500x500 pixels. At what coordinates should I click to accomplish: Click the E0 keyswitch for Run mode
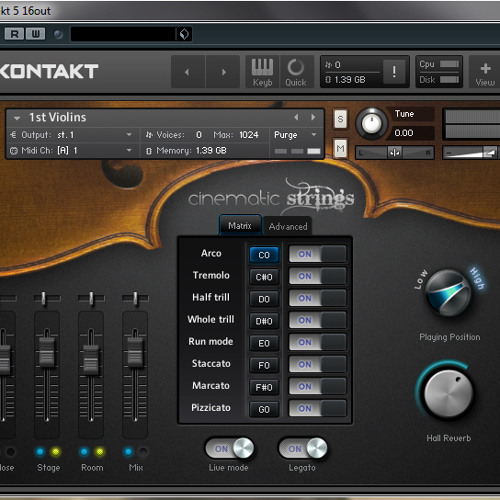coord(264,343)
